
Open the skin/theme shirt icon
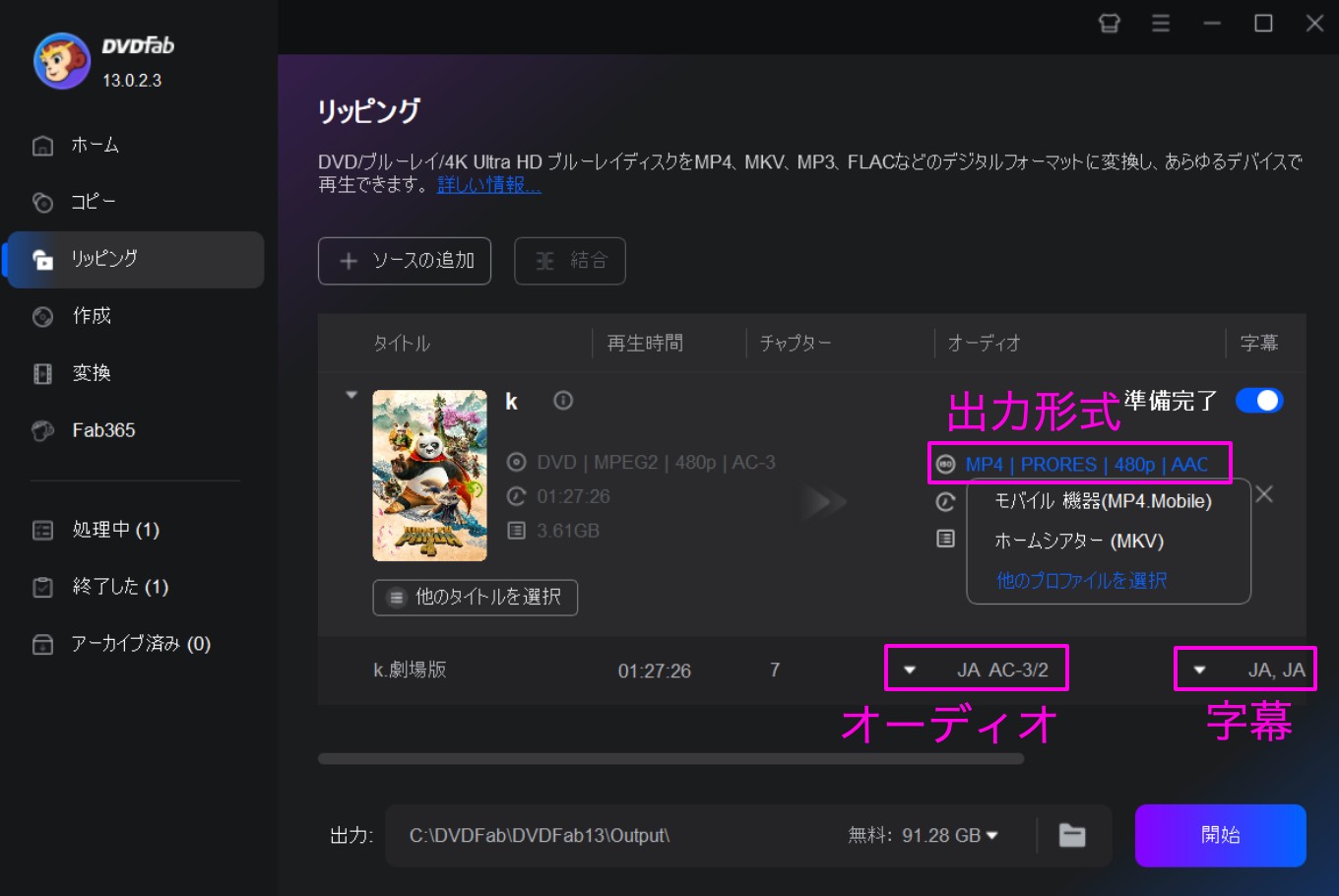(1110, 23)
